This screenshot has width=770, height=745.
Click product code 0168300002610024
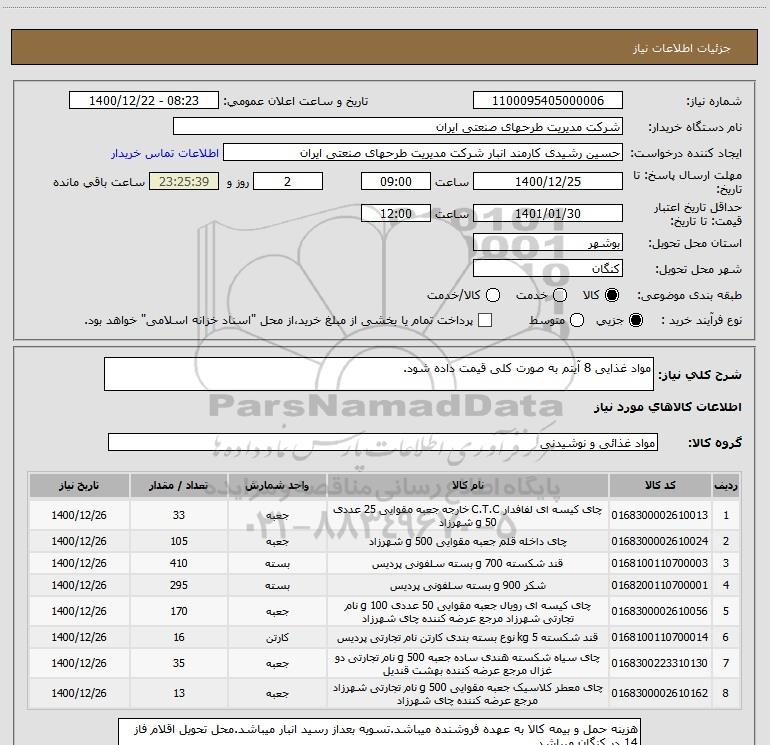coord(660,541)
